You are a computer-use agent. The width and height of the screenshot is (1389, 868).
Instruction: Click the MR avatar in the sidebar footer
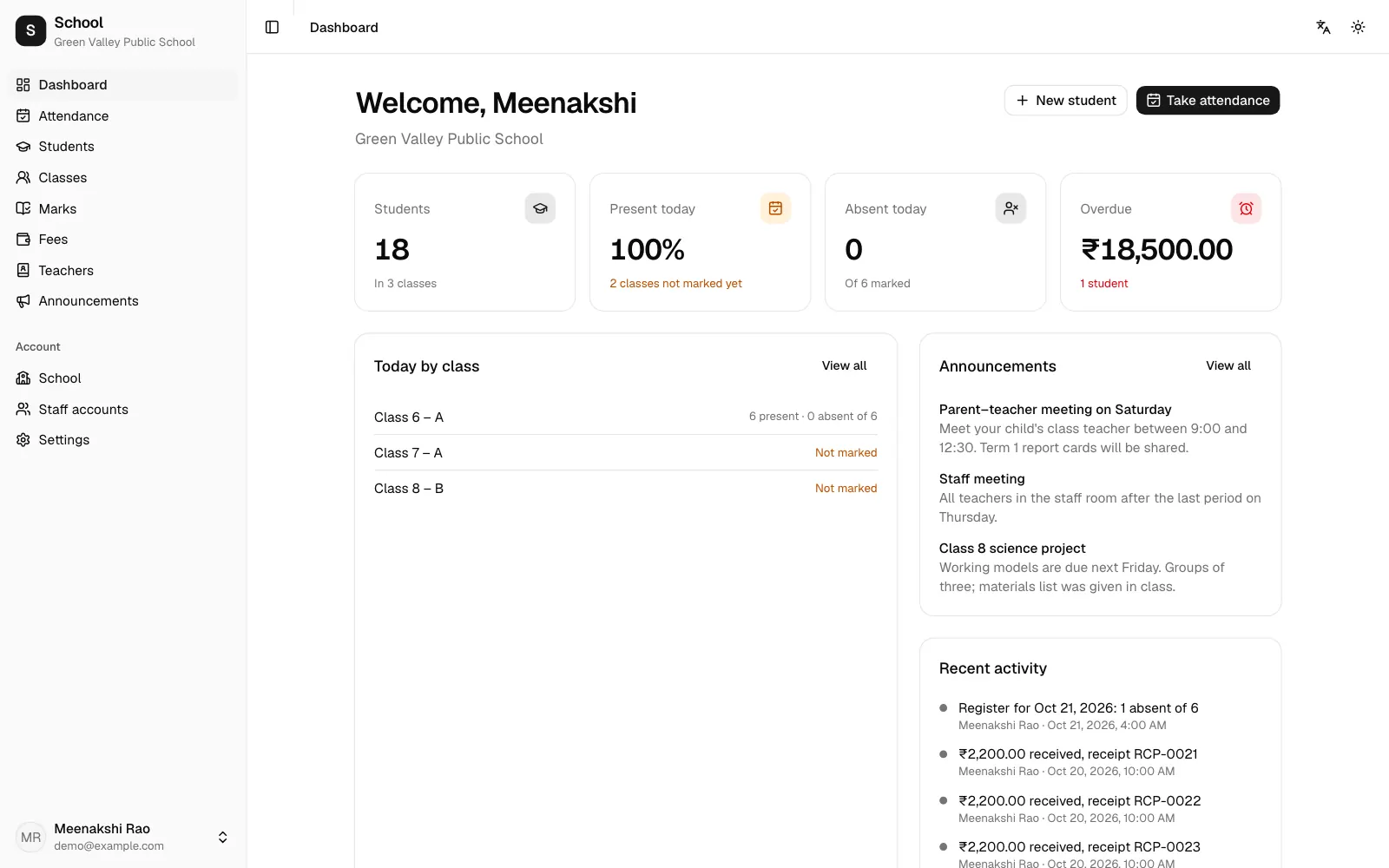[x=30, y=837]
